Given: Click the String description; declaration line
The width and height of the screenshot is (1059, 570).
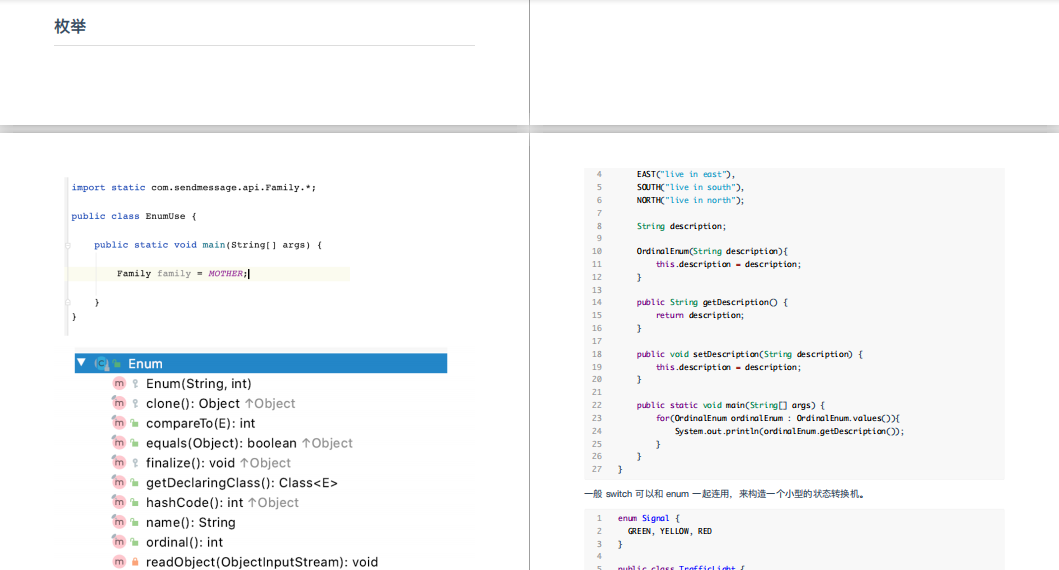Looking at the screenshot, I should pyautogui.click(x=681, y=226).
